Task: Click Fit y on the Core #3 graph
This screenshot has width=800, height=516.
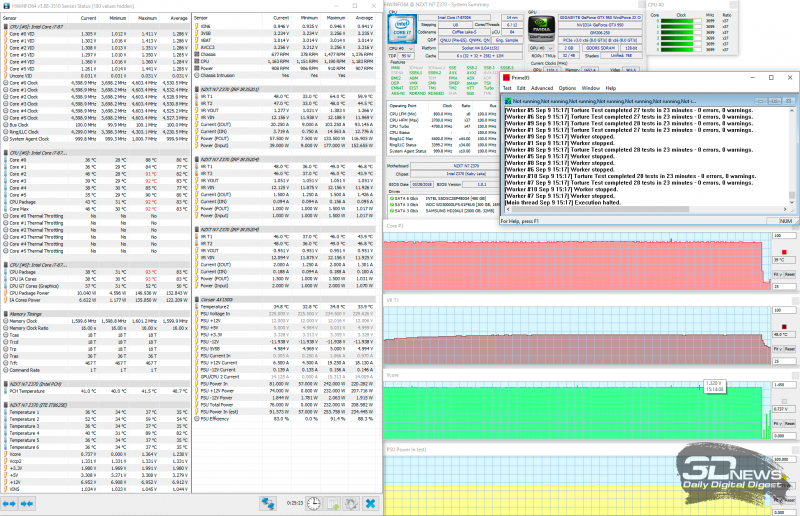Action: tap(777, 275)
